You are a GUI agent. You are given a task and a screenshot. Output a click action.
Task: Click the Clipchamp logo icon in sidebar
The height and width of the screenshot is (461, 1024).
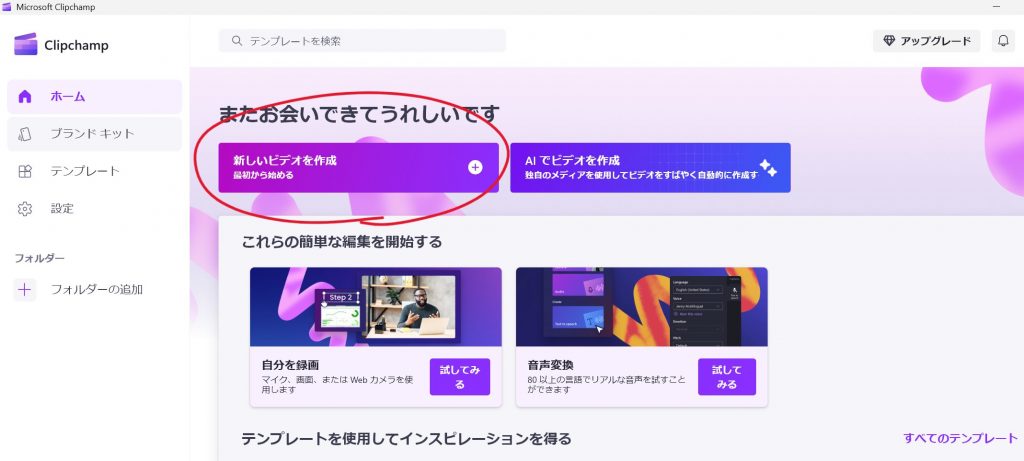[25, 44]
